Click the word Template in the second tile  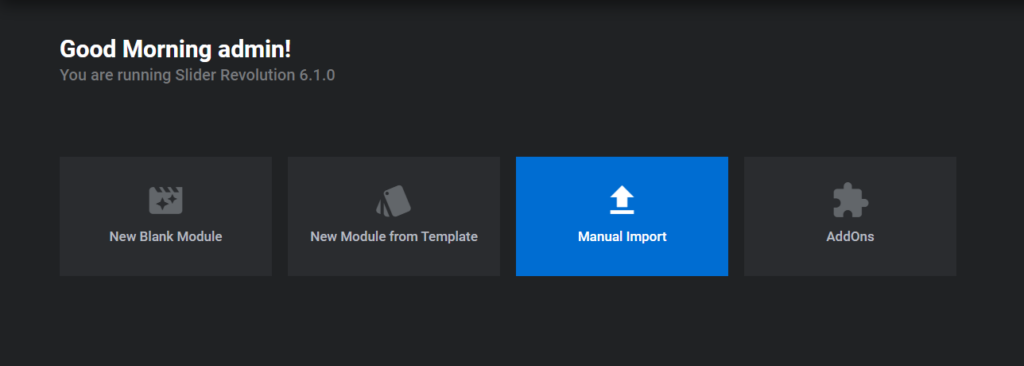tap(450, 237)
